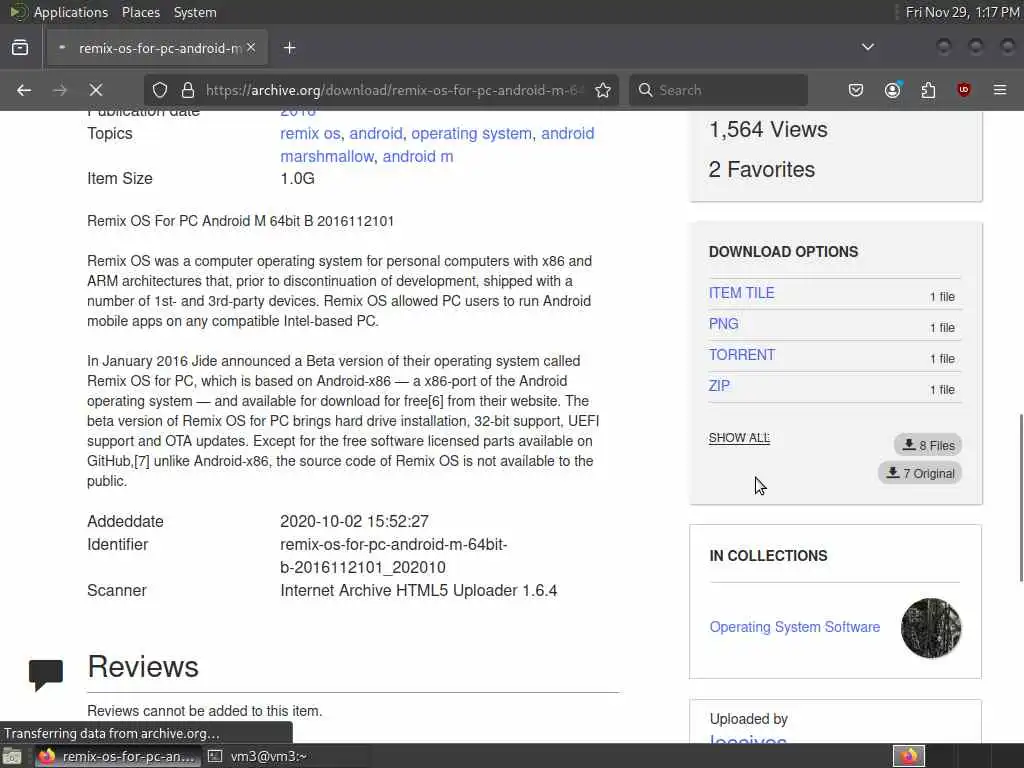Open the remix os topic link
Viewport: 1024px width, 768px height.
(x=310, y=133)
